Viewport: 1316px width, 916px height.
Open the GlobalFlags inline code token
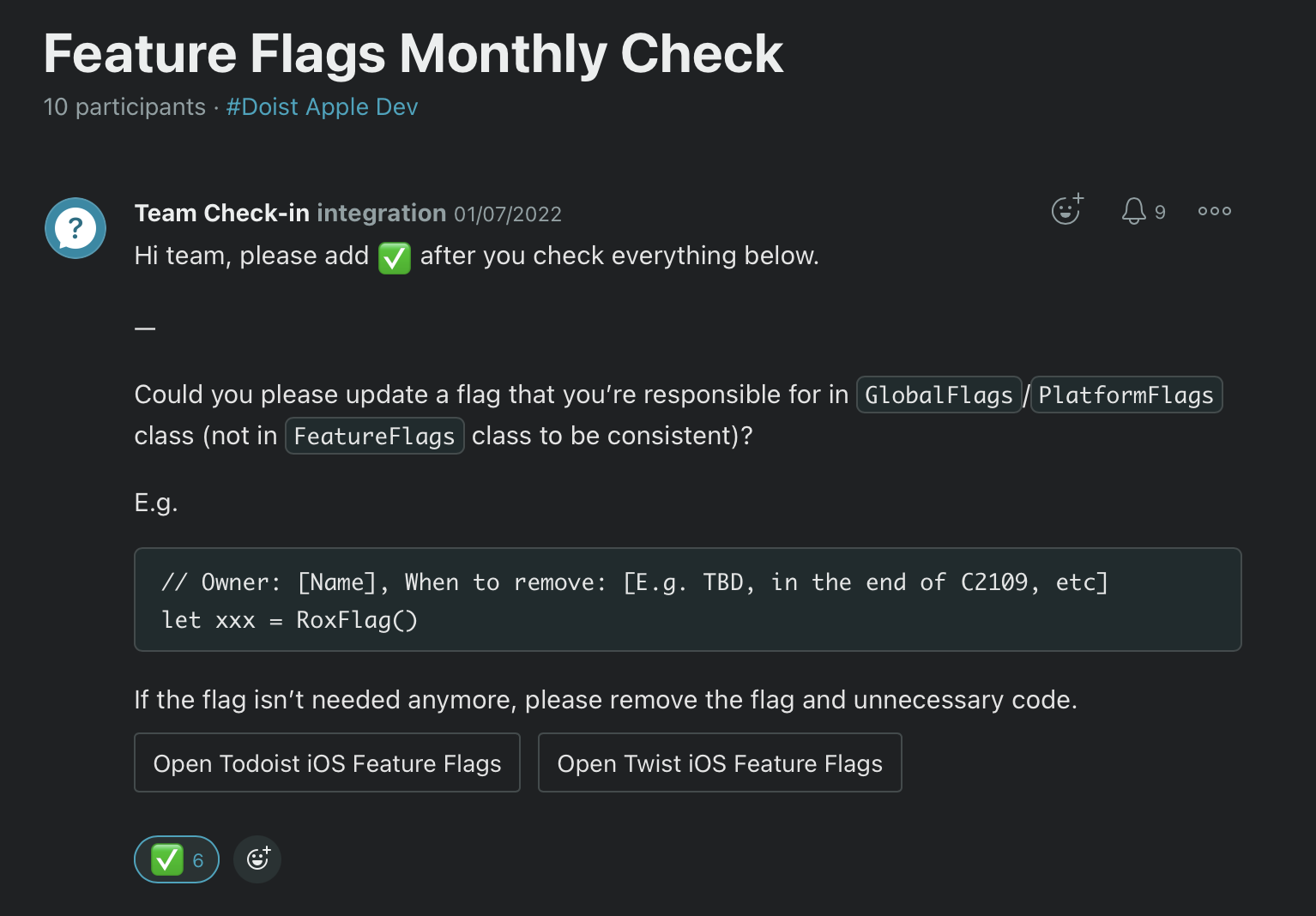(939, 395)
